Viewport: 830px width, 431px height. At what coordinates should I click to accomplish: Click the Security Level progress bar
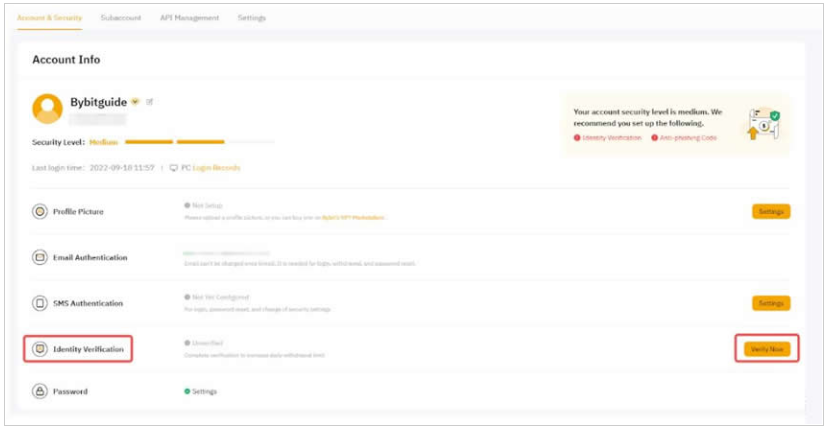tap(198, 142)
